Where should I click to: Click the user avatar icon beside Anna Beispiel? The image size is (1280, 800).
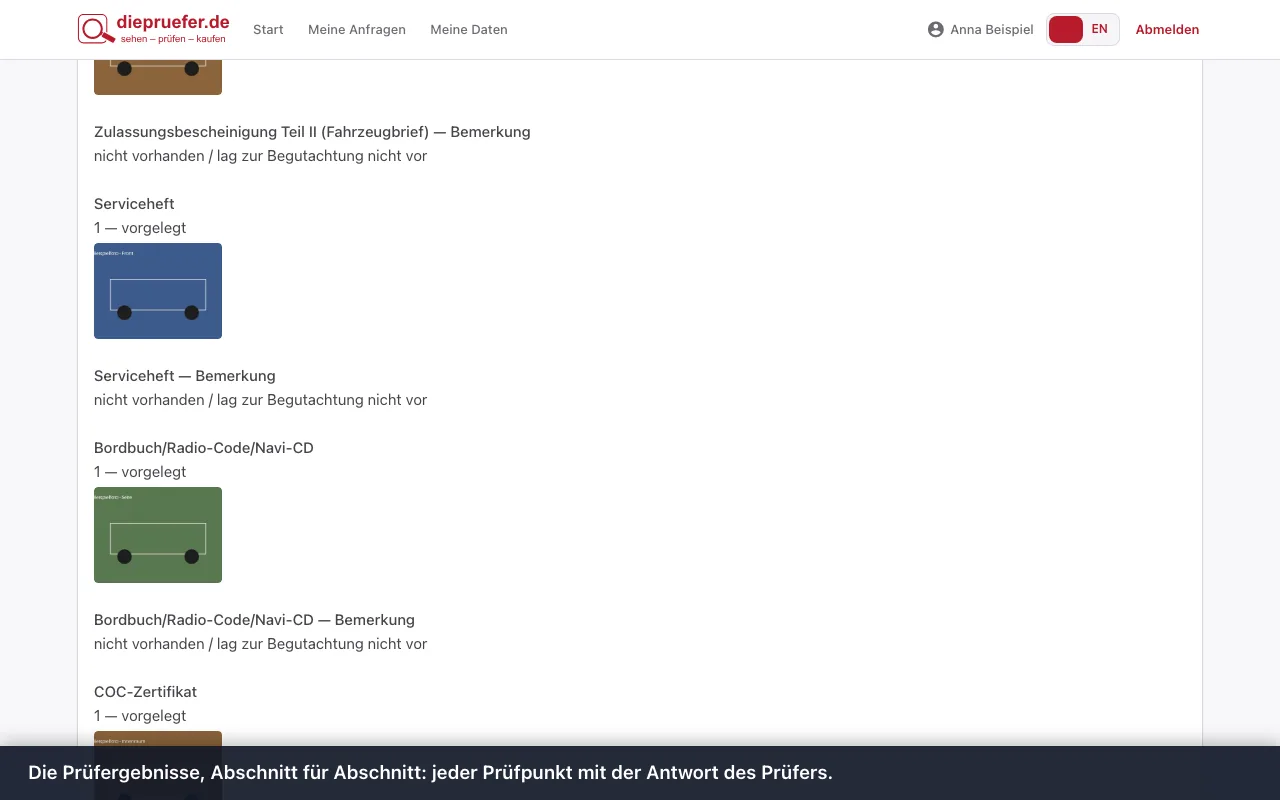tap(936, 30)
